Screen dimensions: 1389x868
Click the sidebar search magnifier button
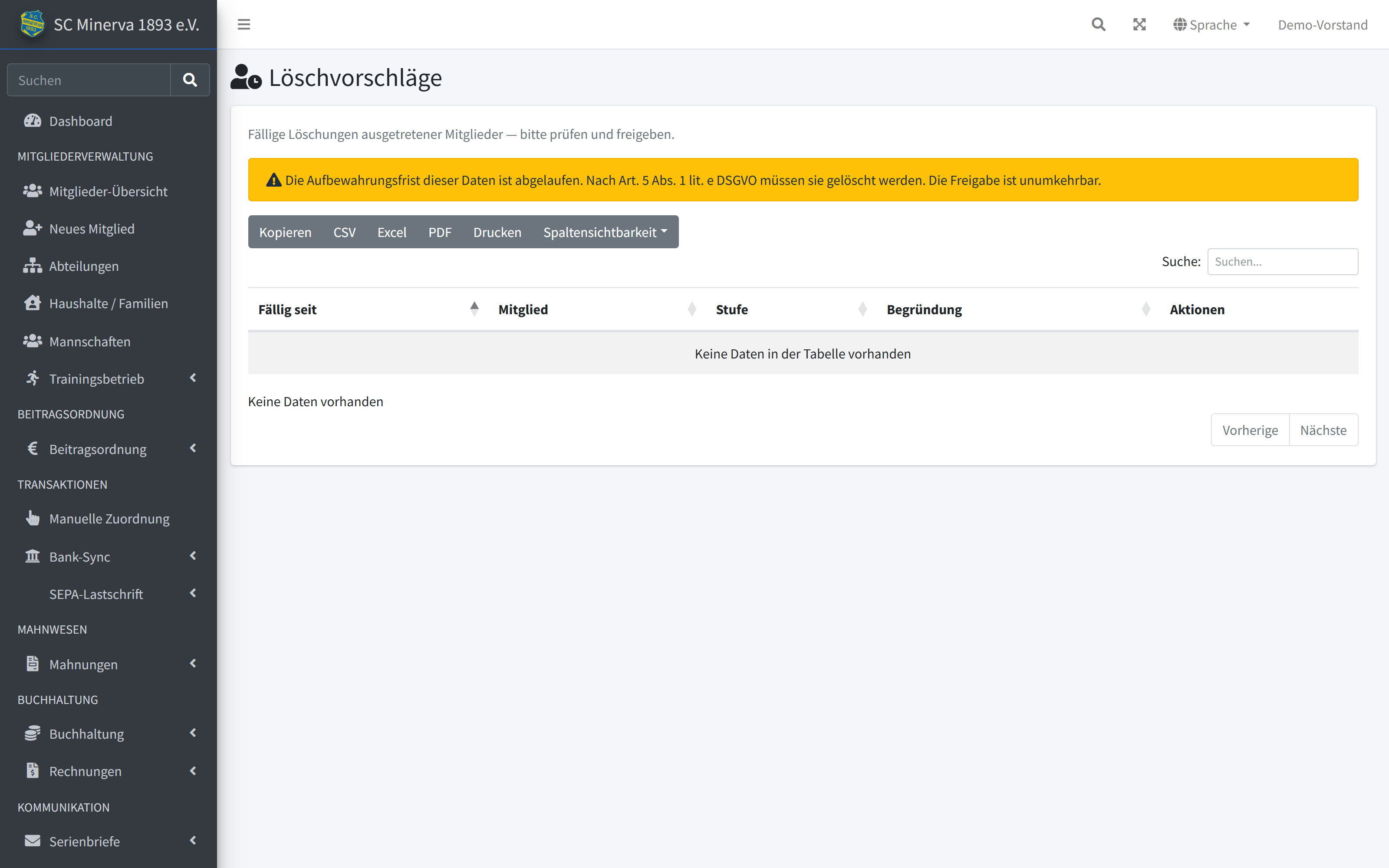[x=190, y=80]
